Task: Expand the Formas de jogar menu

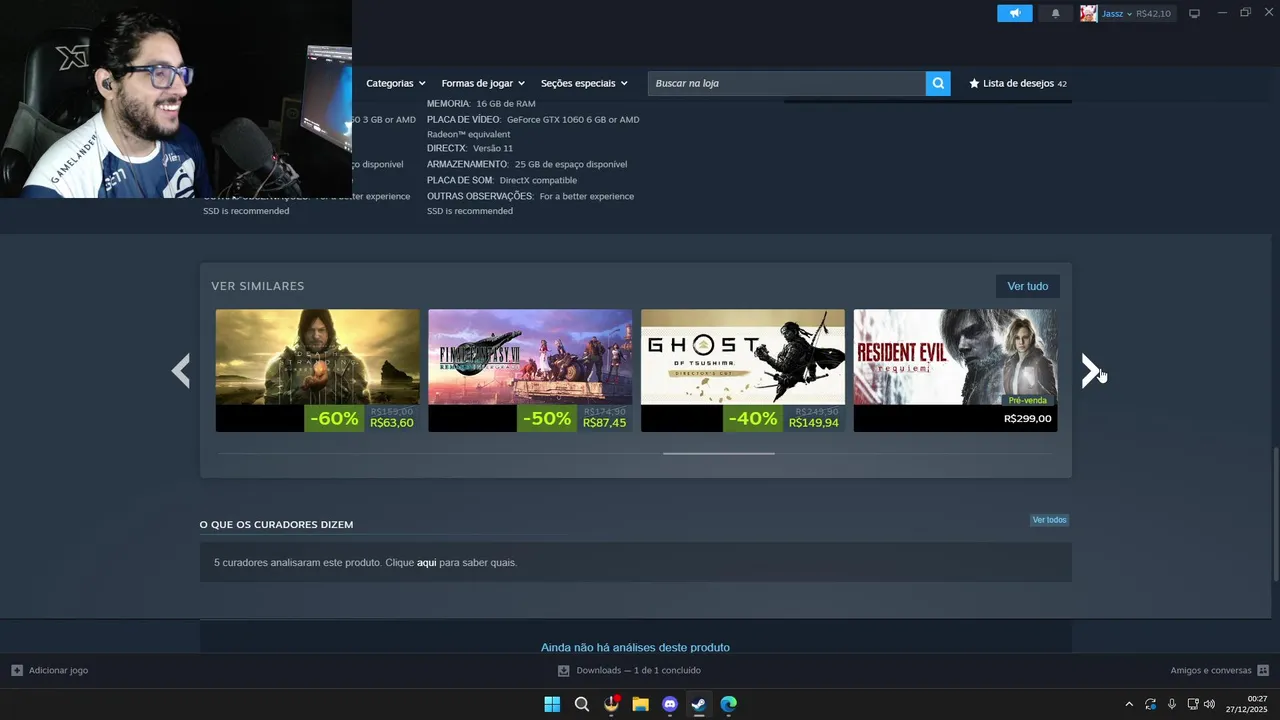Action: coord(483,83)
